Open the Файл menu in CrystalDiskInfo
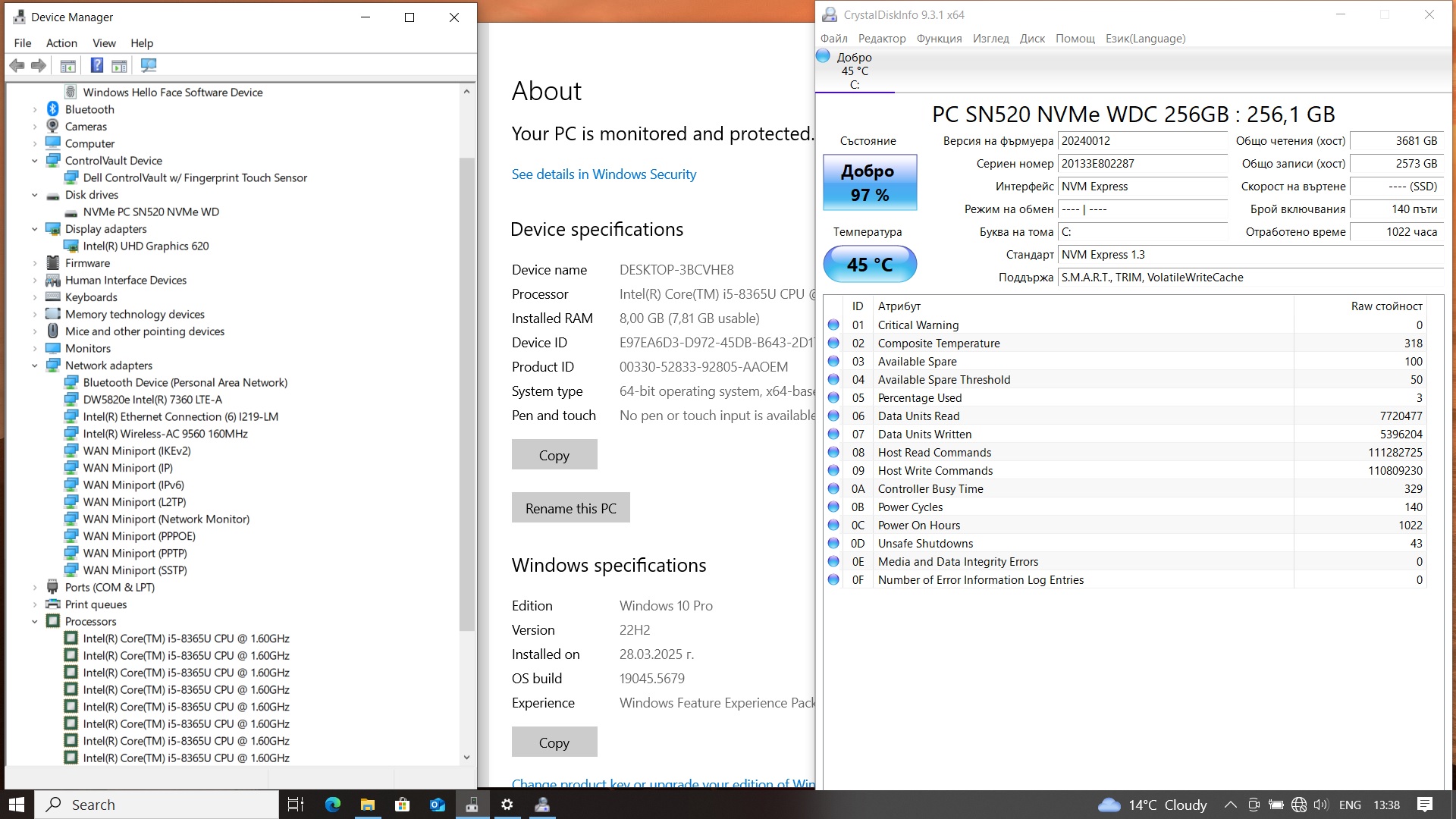 tap(833, 39)
